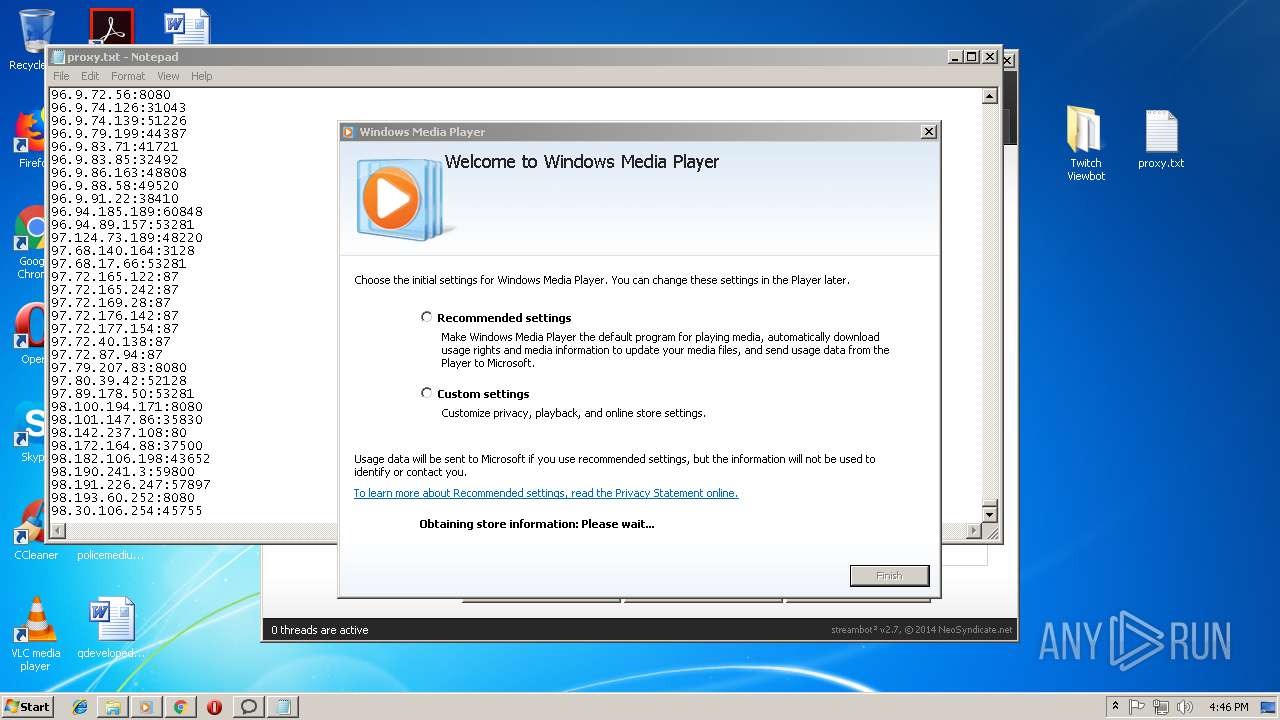Click the Windows Media Player logo
Image resolution: width=1280 pixels, height=720 pixels.
(398, 199)
